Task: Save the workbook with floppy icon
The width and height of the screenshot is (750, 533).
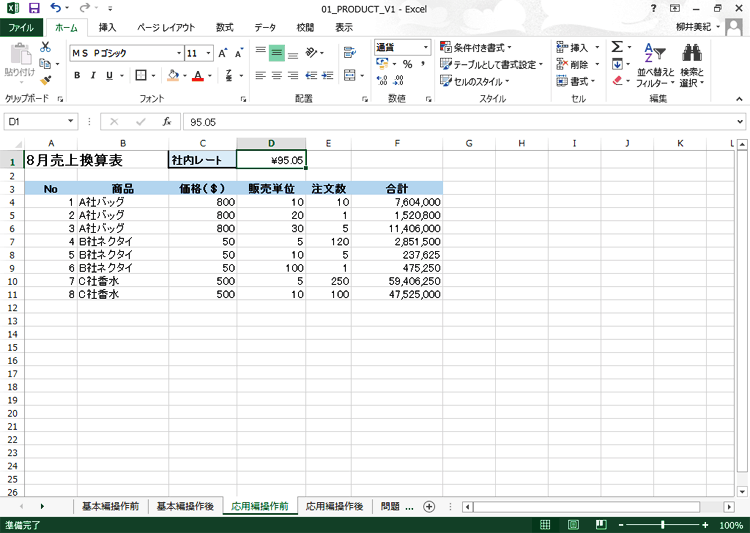Action: [33, 8]
